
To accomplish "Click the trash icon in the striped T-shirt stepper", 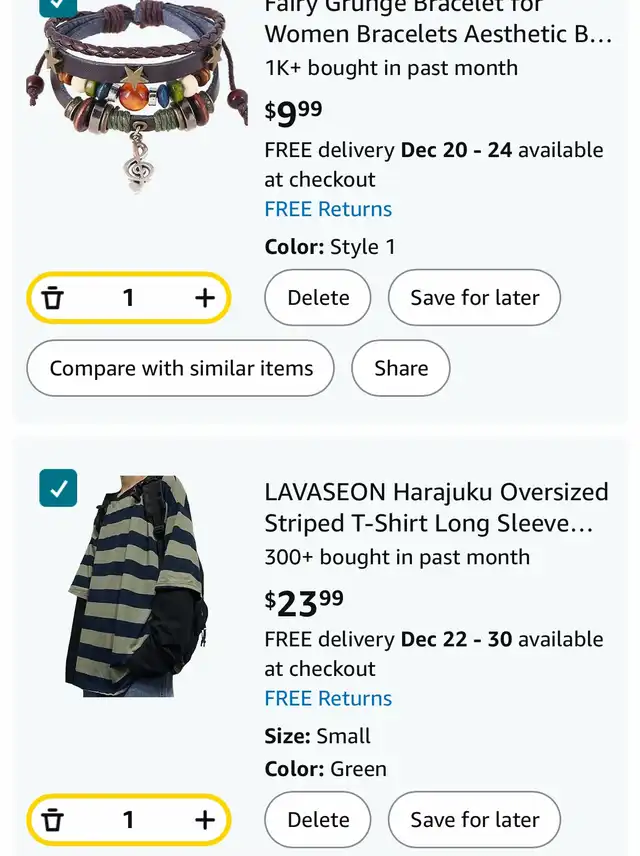I will 53,820.
